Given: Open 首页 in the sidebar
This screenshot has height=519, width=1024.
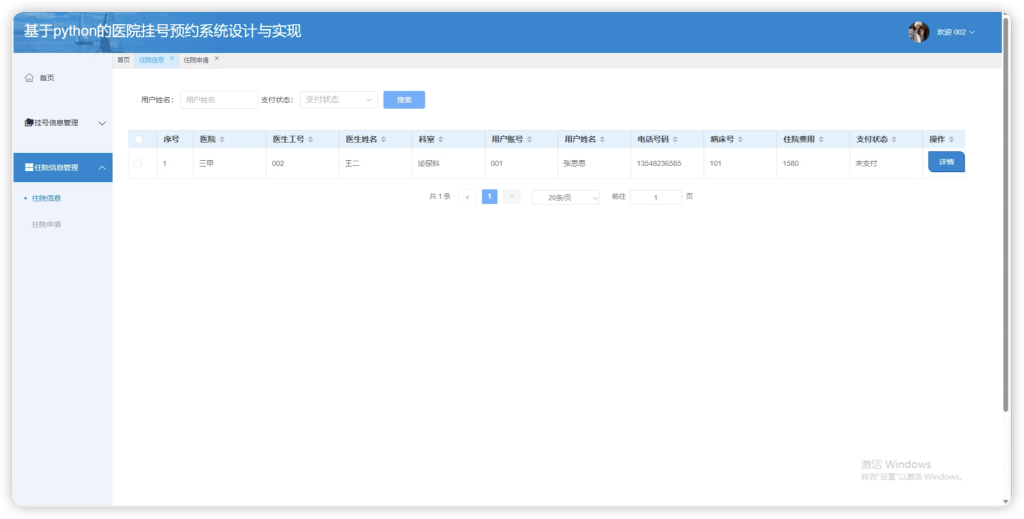Looking at the screenshot, I should click(x=63, y=78).
